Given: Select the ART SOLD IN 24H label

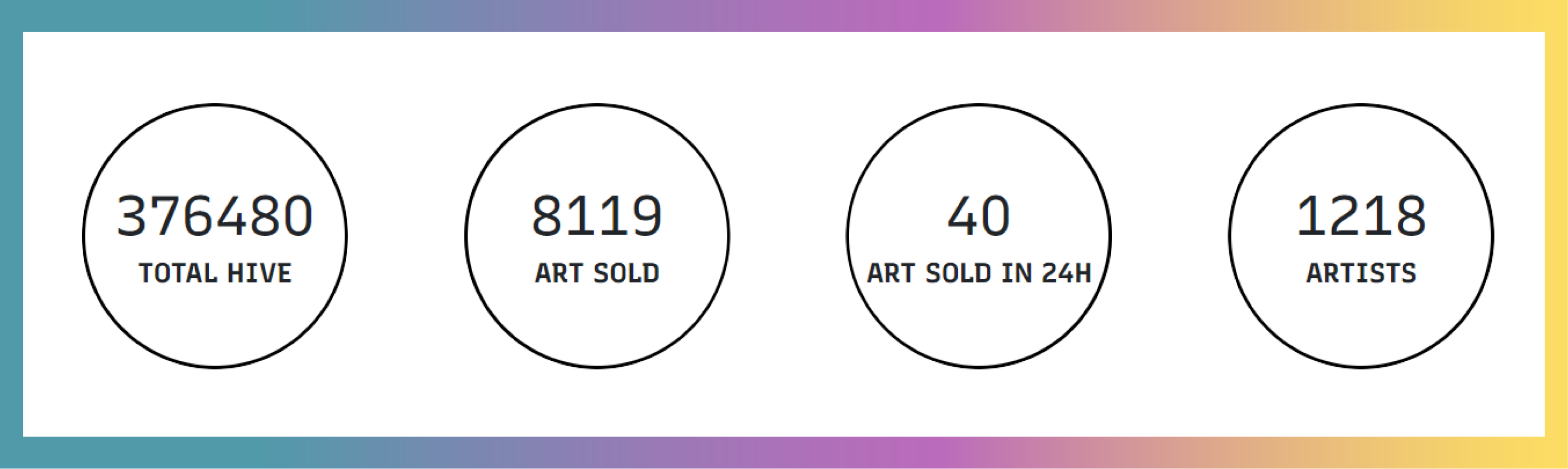Looking at the screenshot, I should coord(979,273).
